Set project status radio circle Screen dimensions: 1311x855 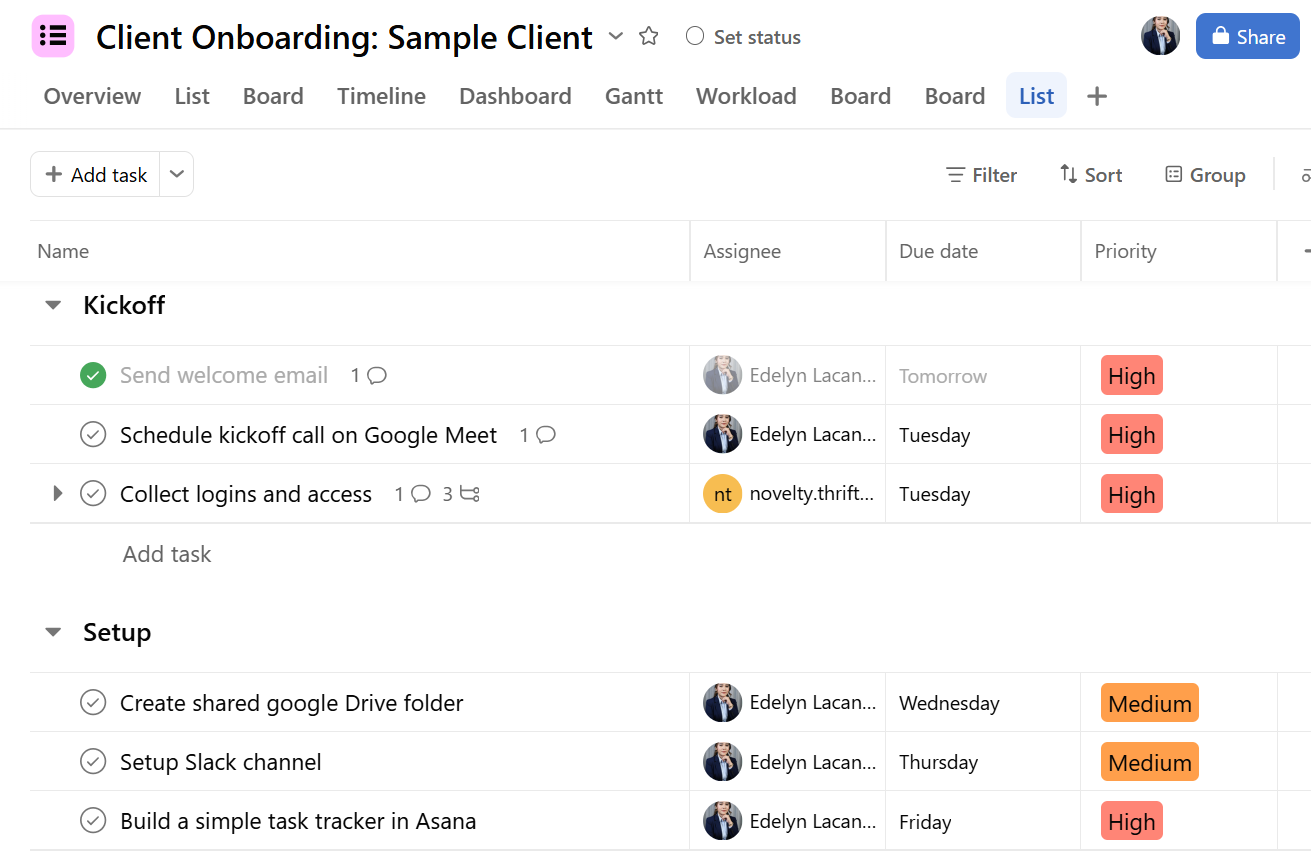click(695, 37)
